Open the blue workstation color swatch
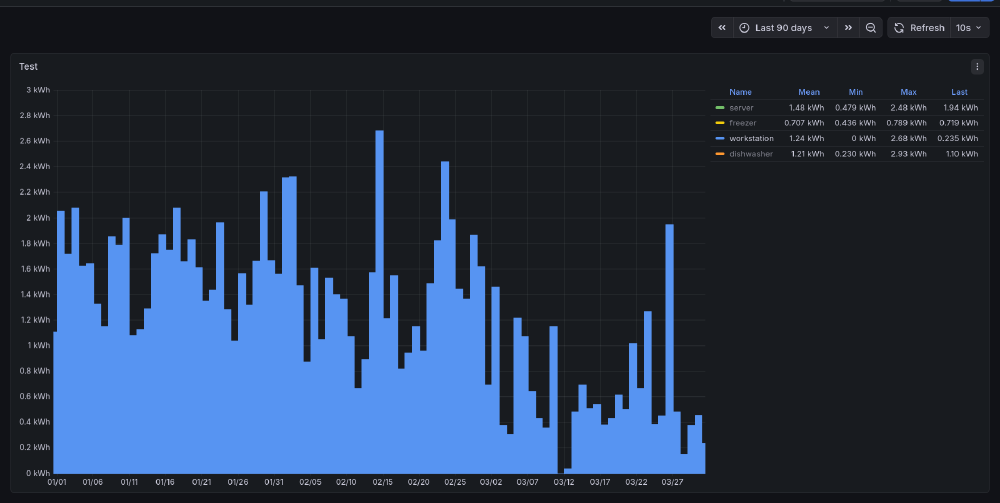This screenshot has height=503, width=1000. (720, 138)
